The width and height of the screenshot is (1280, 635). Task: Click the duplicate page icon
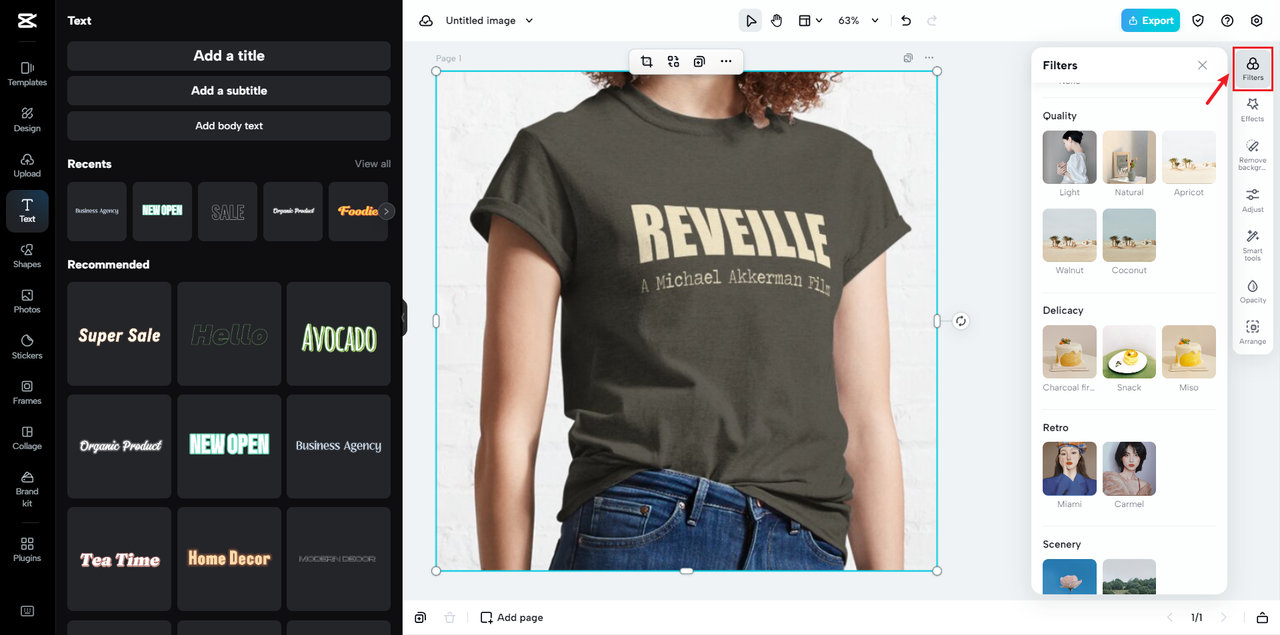coord(908,58)
